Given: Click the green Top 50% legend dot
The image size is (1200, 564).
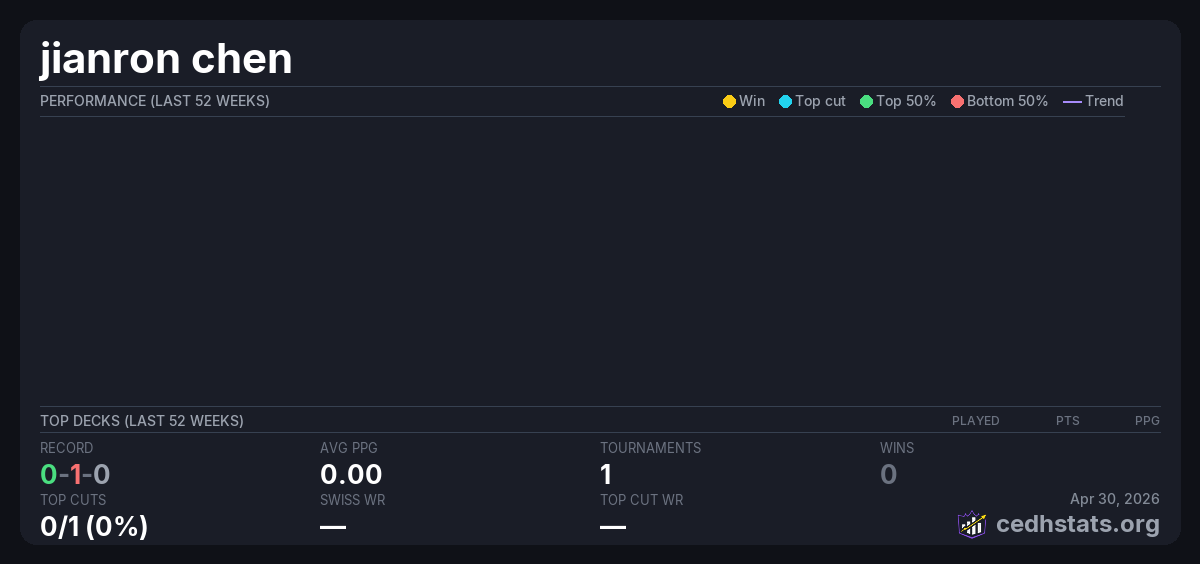Looking at the screenshot, I should (x=866, y=101).
